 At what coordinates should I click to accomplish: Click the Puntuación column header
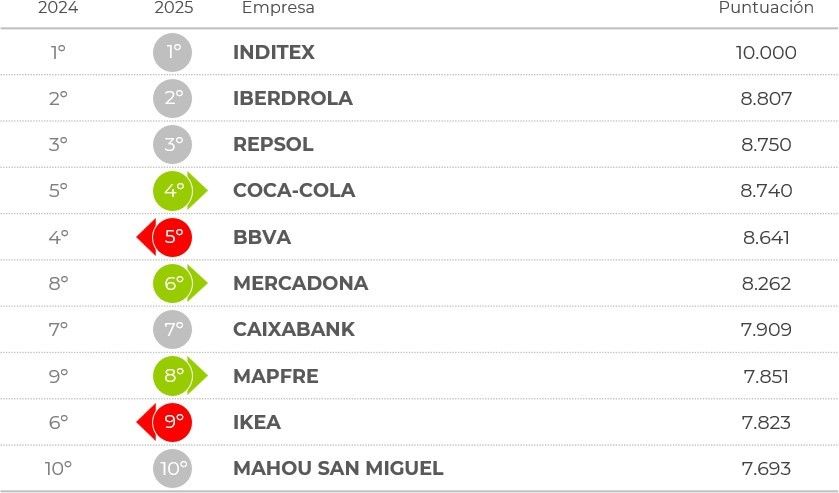[x=766, y=8]
